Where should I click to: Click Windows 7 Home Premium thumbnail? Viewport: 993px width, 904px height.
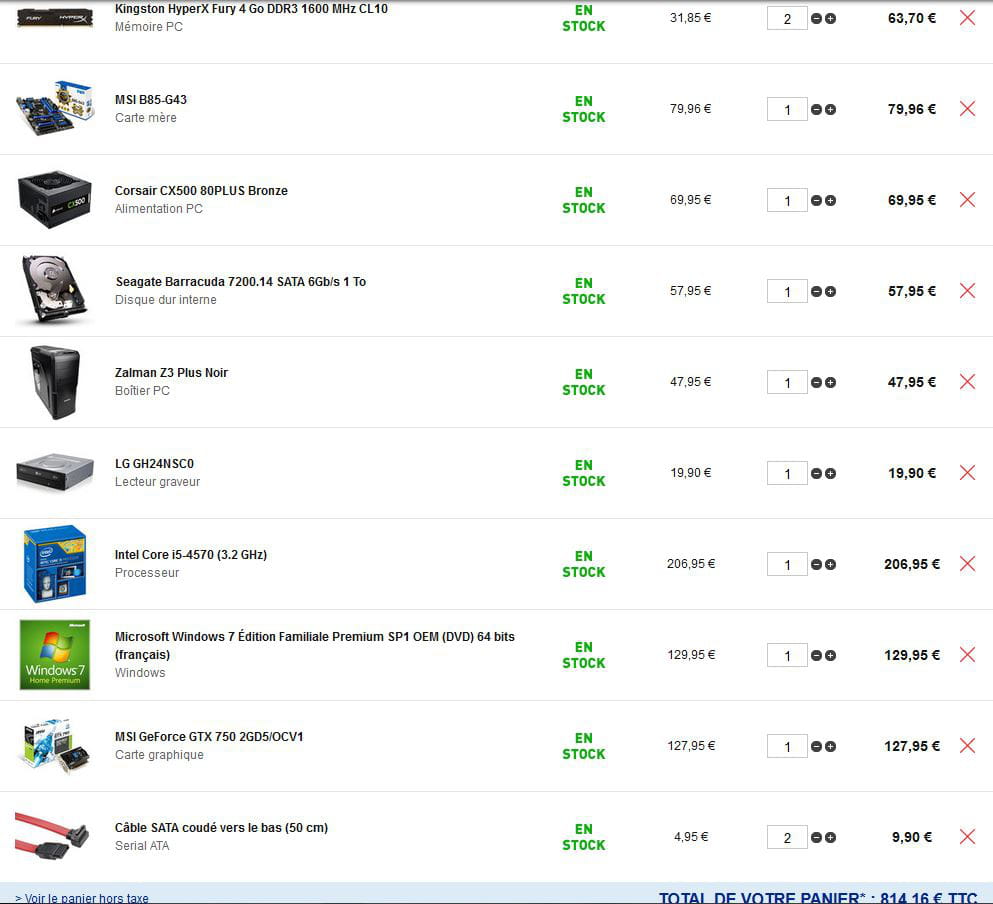(x=54, y=654)
